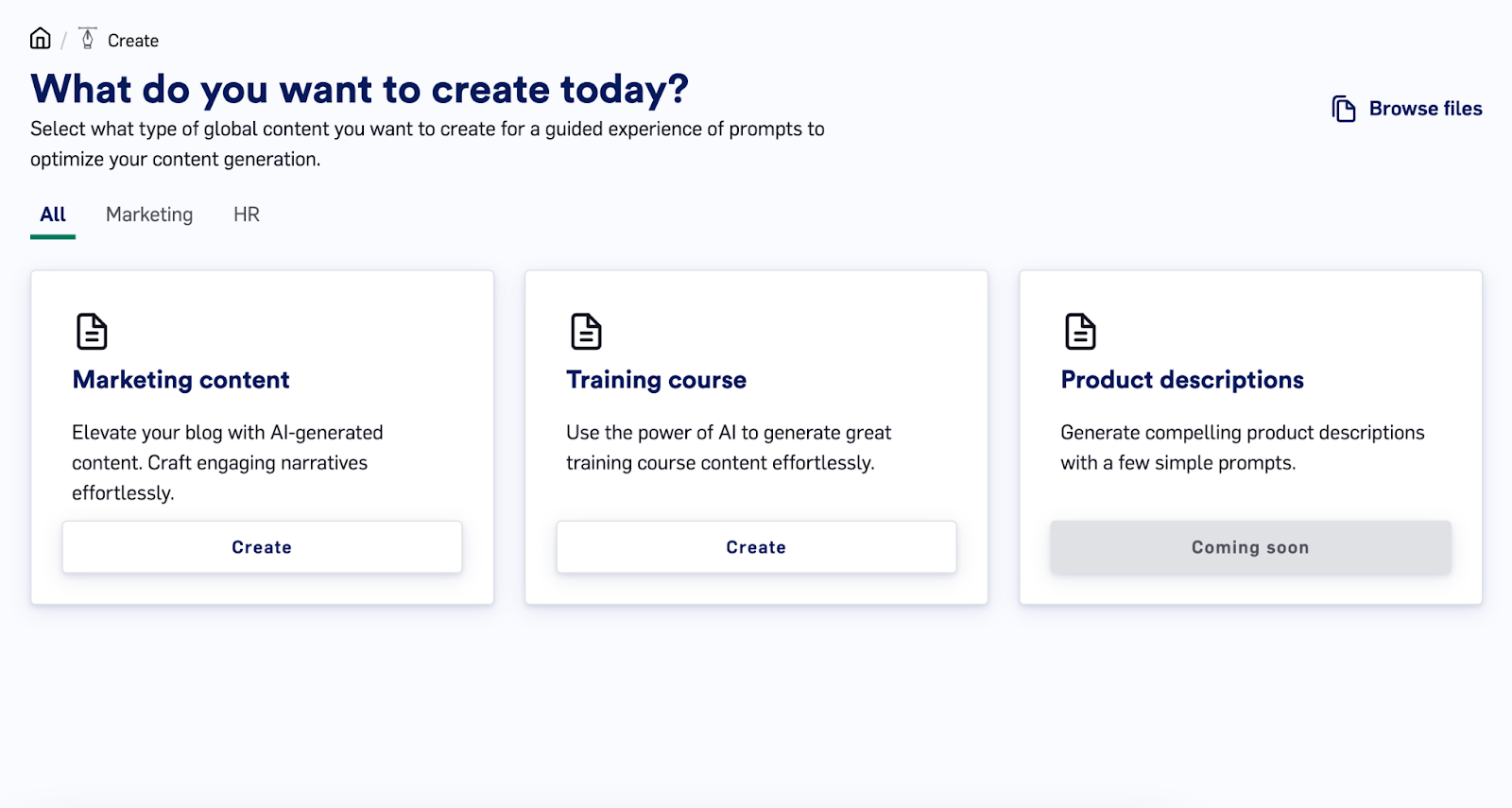Click the Browse files document icon

pyautogui.click(x=1344, y=109)
